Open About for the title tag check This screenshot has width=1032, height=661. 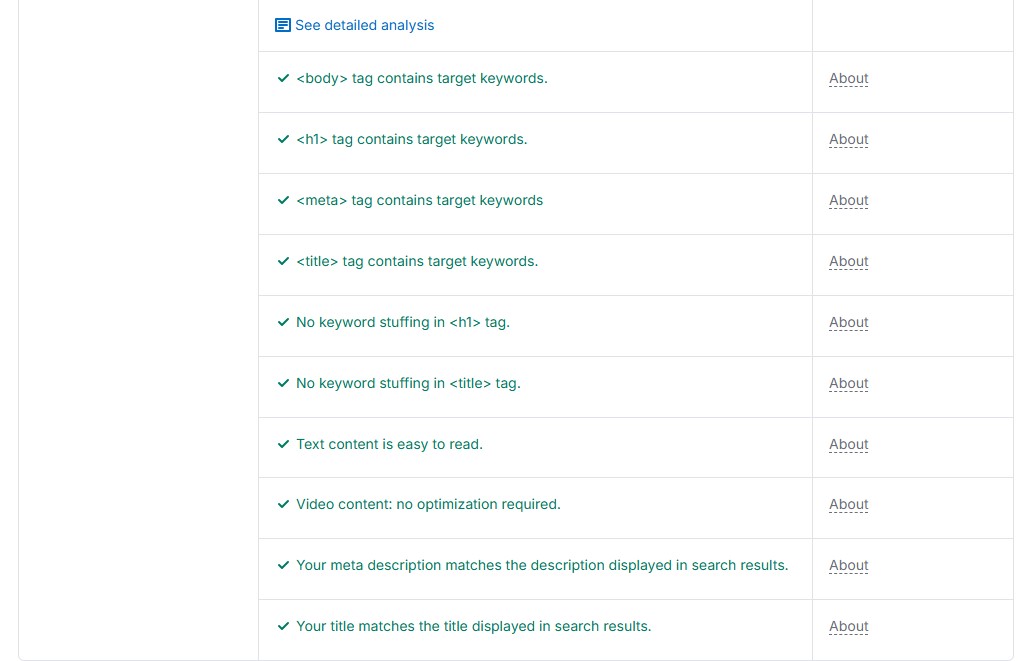[848, 261]
